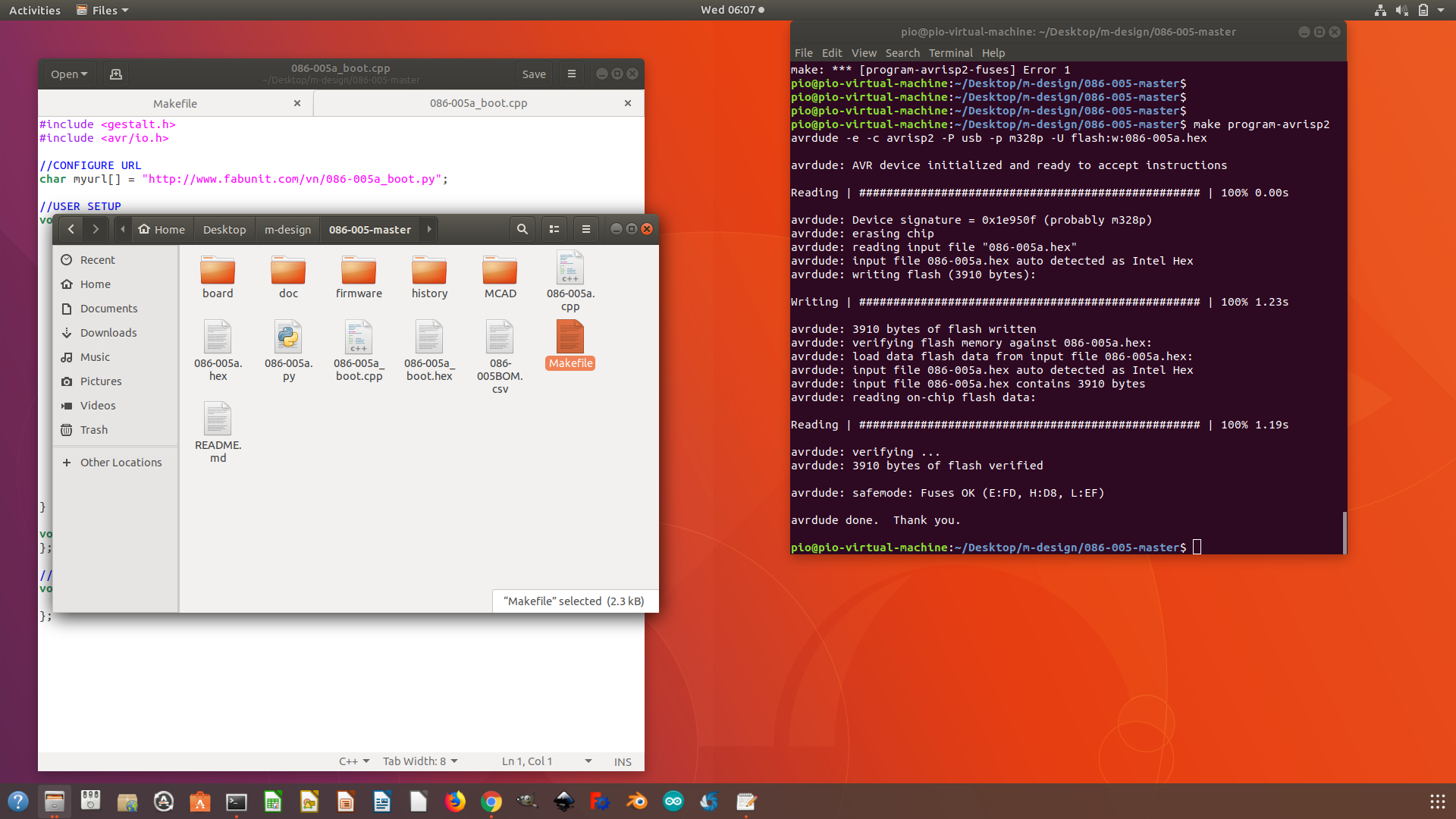Close the Makefile tab in gedit

pos(297,103)
